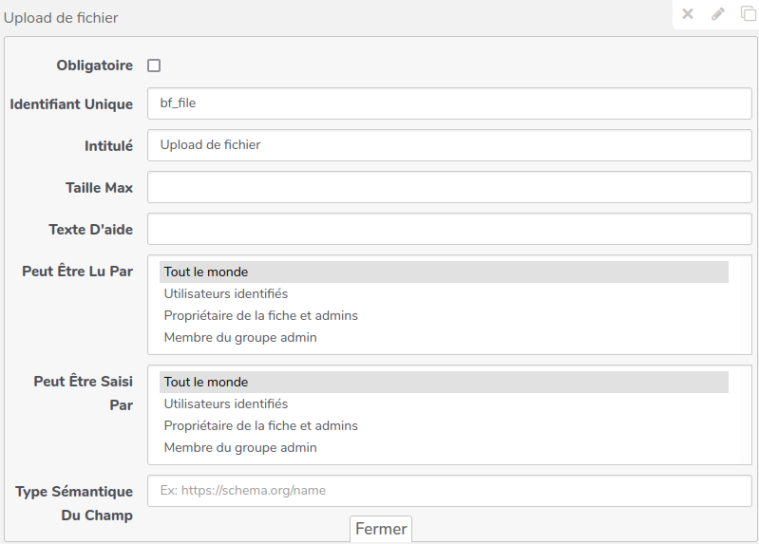The width and height of the screenshot is (759, 544).
Task: Click the Obligatoire label
Action: click(x=94, y=65)
